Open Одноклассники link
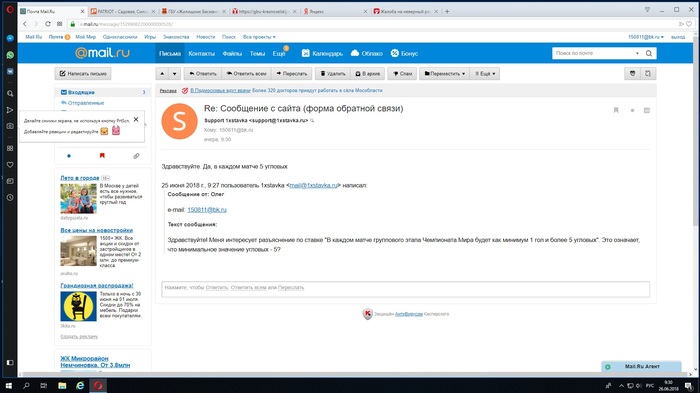 click(120, 37)
